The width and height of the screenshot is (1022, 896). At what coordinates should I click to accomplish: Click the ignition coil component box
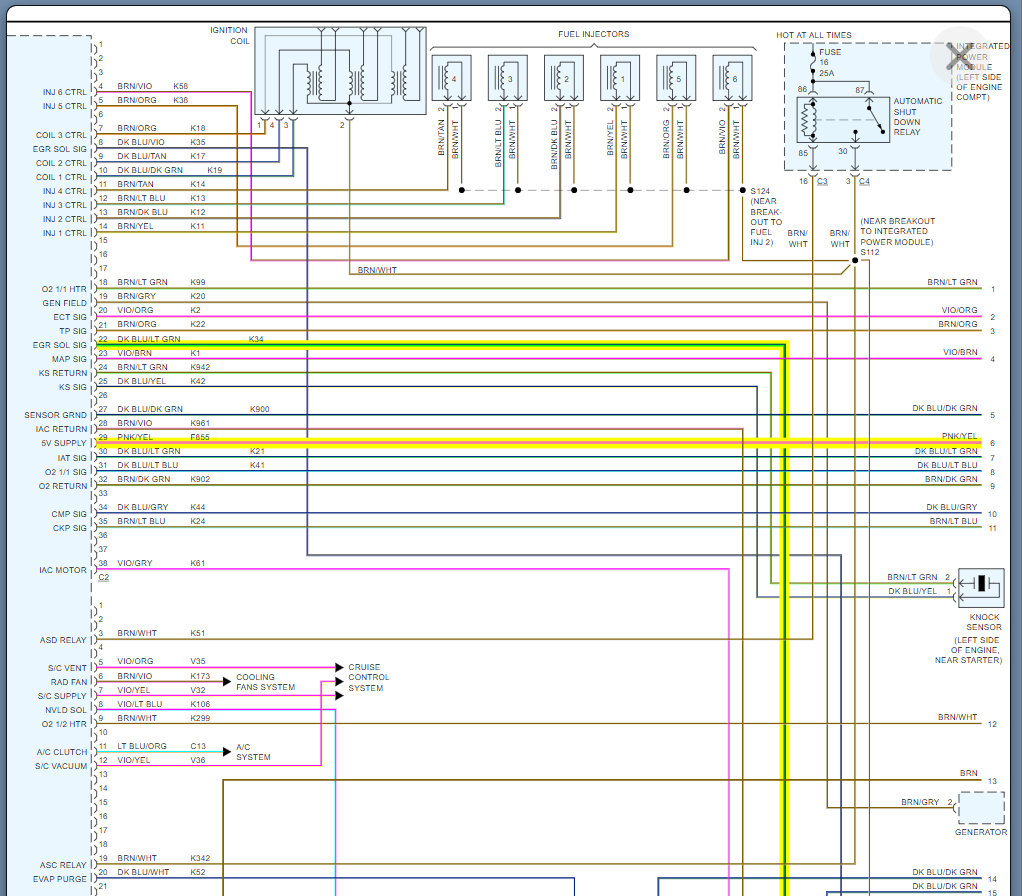340,71
